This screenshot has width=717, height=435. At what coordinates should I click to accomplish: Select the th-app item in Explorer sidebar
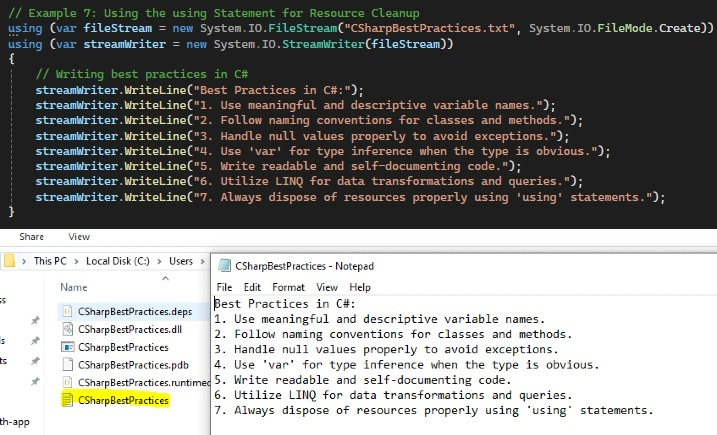pyautogui.click(x=15, y=422)
